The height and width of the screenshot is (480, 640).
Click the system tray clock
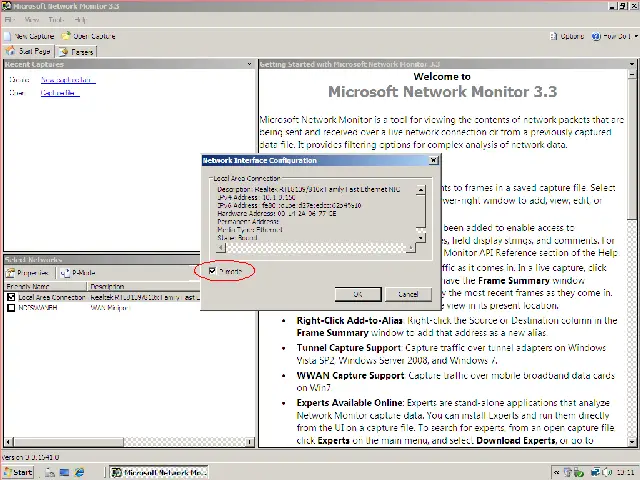pyautogui.click(x=625, y=472)
